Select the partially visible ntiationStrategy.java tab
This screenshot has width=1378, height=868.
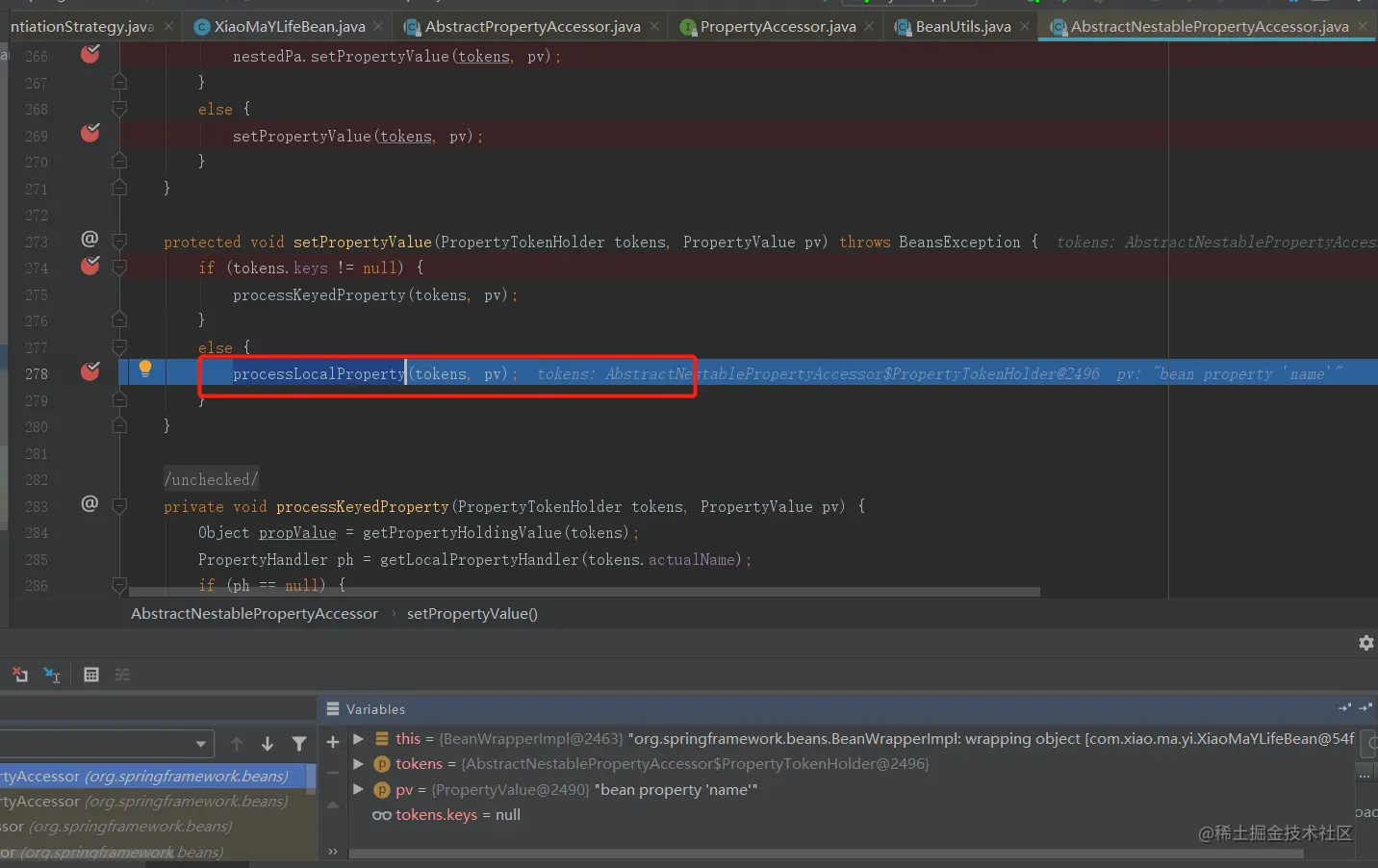(81, 27)
